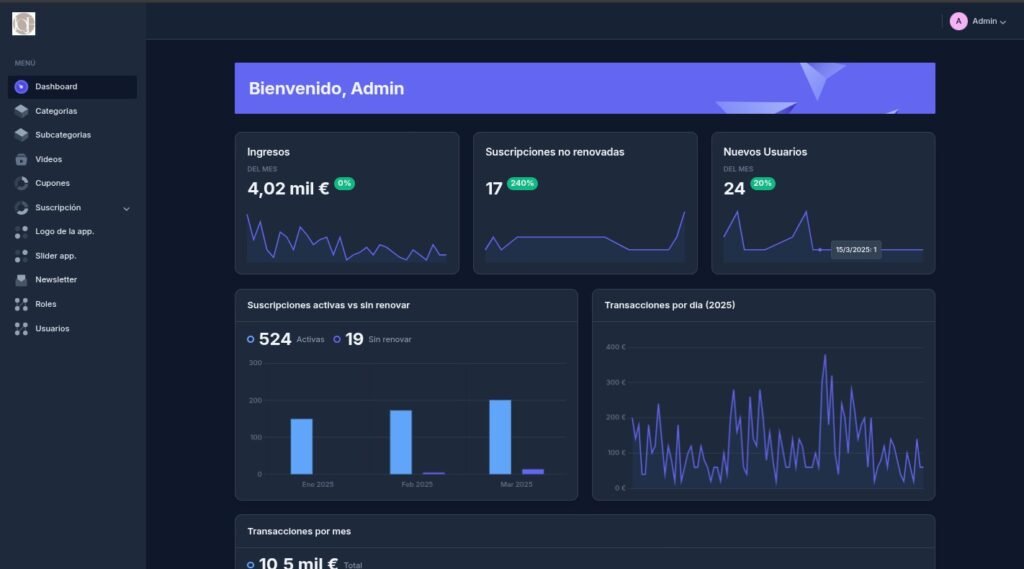Toggle the Sin renovar legend series marker
The image size is (1024, 569).
coord(337,340)
